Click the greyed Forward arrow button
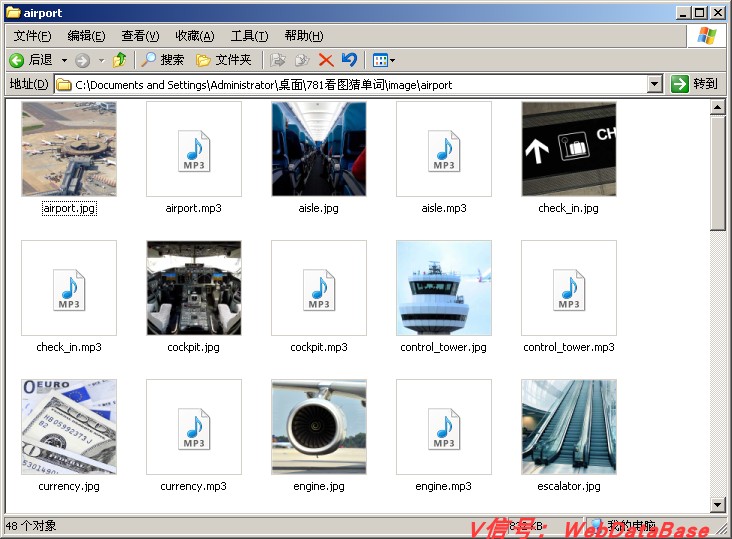Viewport: 732px width, 539px height. point(83,60)
